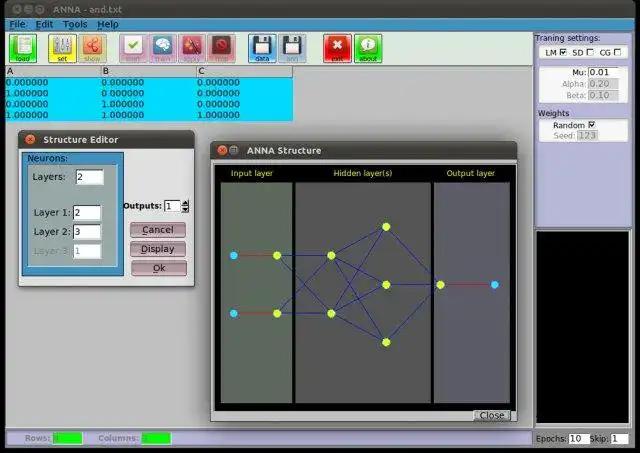The height and width of the screenshot is (453, 640).
Task: Toggle the Random weights checkbox
Action: pos(591,124)
